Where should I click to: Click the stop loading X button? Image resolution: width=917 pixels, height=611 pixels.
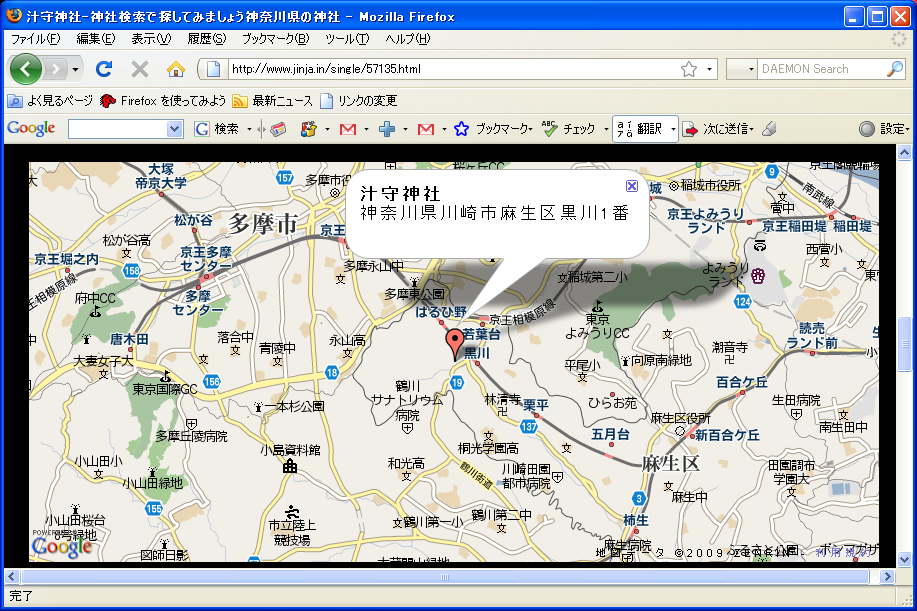coord(139,69)
